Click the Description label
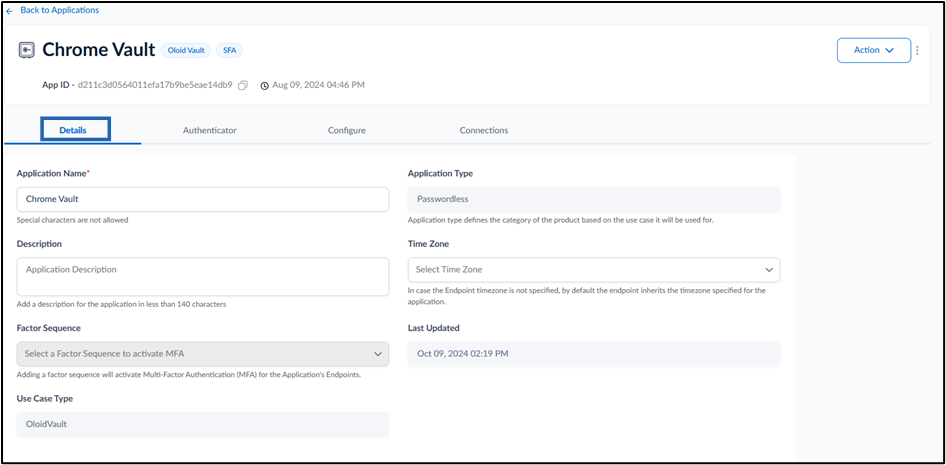Screen dimensions: 946x465 coord(39,244)
